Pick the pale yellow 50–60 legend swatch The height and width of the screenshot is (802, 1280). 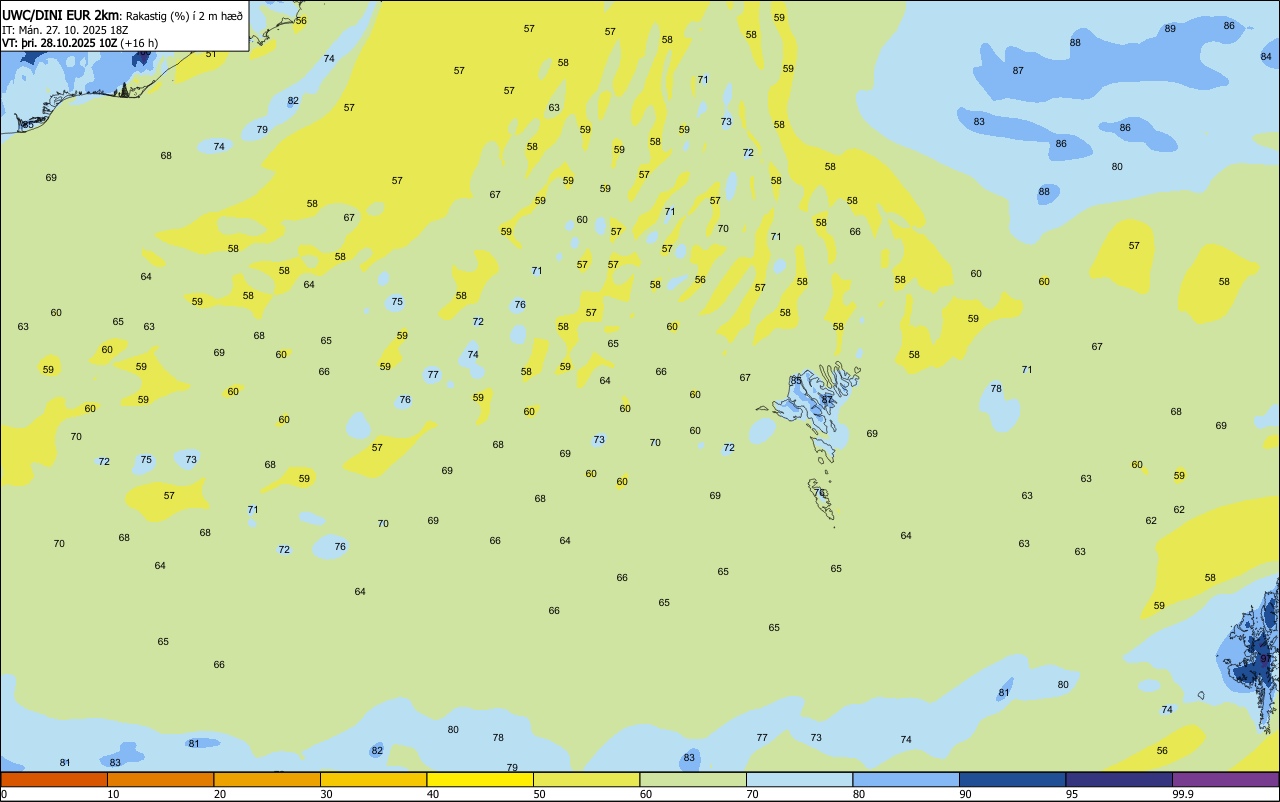586,779
